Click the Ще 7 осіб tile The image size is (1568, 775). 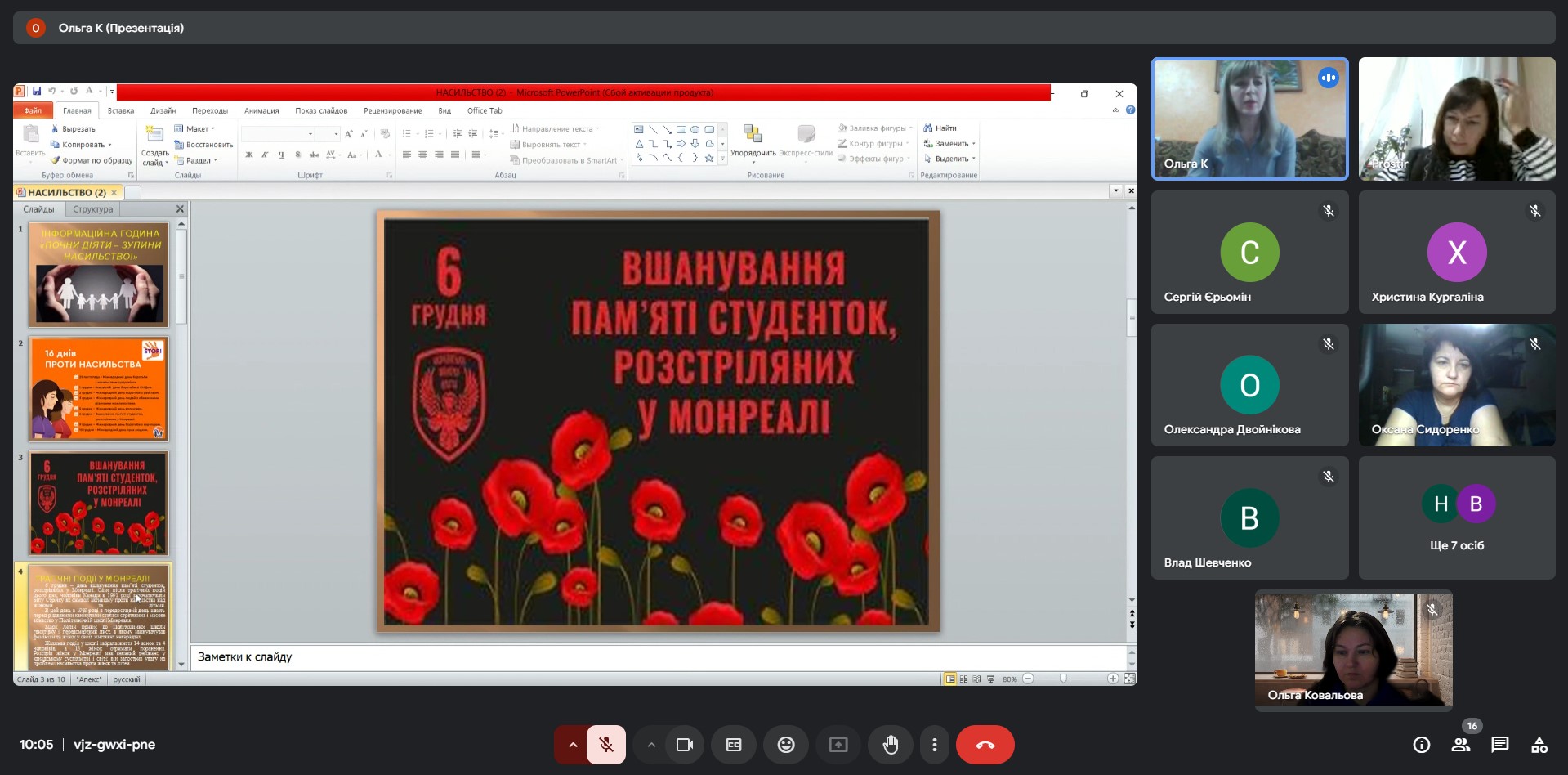tap(1456, 517)
